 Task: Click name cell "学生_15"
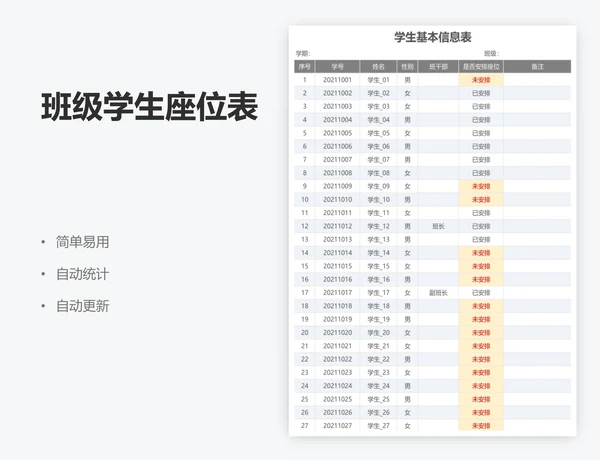tap(378, 266)
